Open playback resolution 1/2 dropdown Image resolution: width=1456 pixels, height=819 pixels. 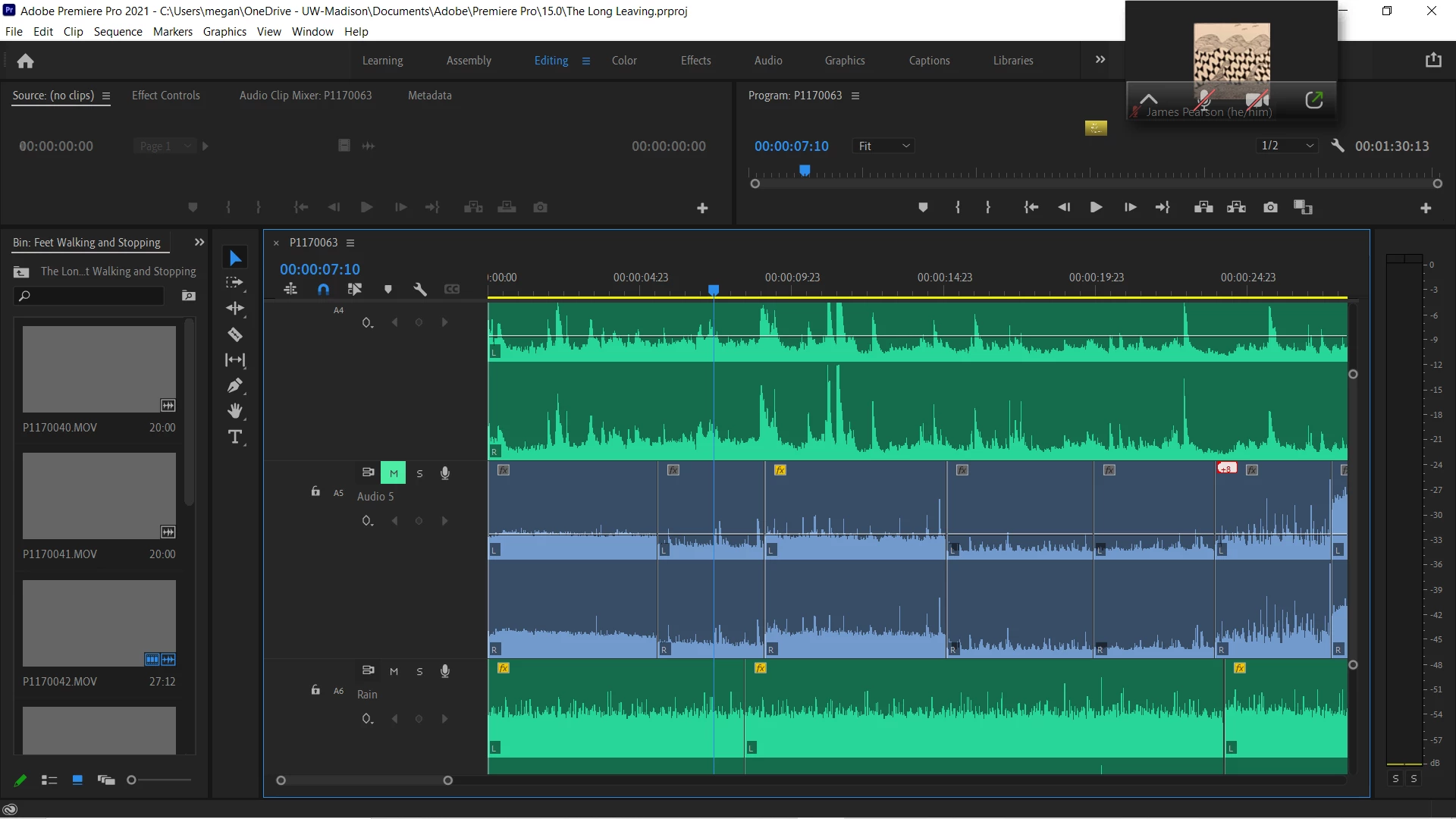1287,146
